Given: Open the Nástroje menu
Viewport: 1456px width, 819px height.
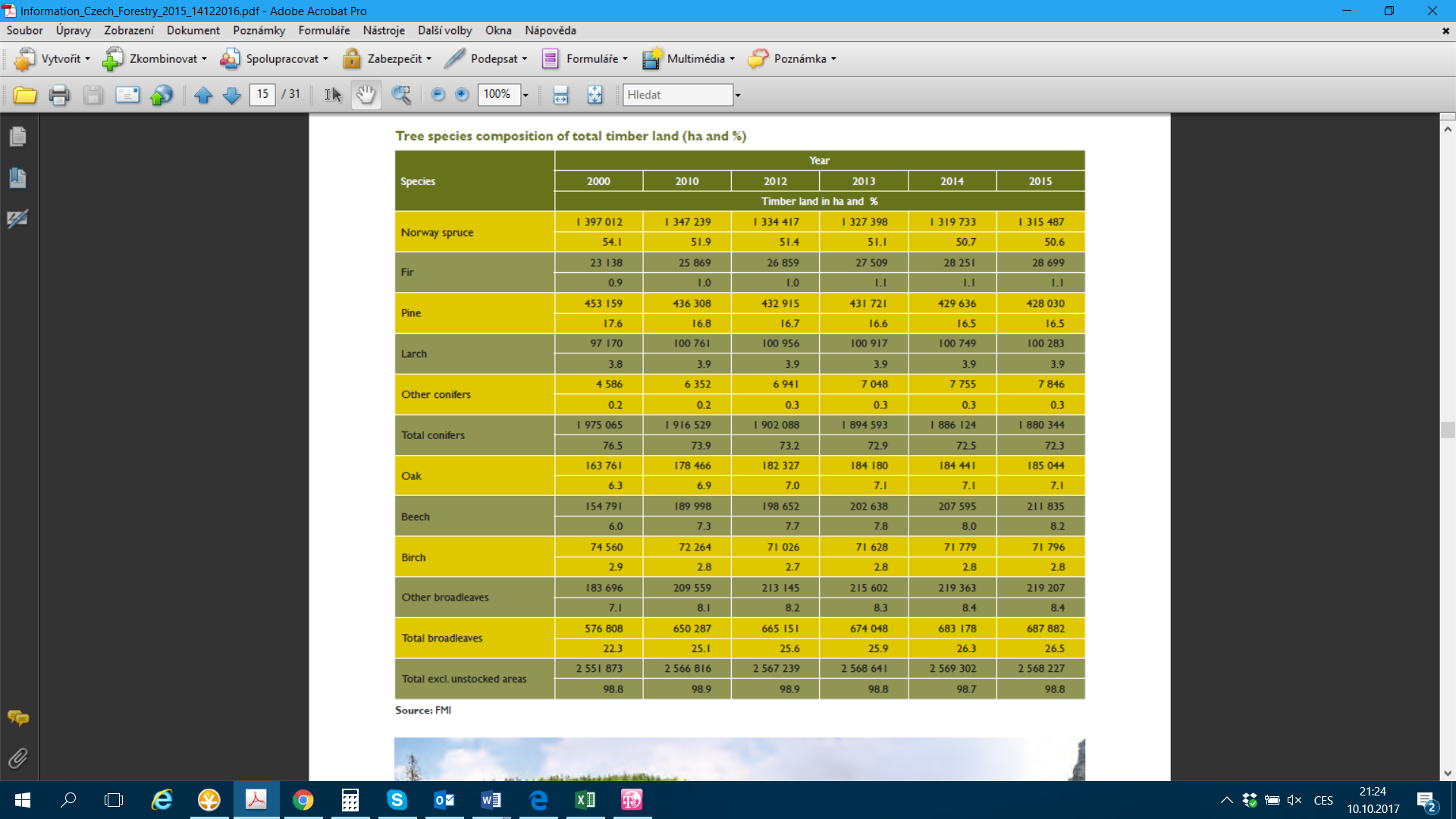Looking at the screenshot, I should [x=384, y=30].
